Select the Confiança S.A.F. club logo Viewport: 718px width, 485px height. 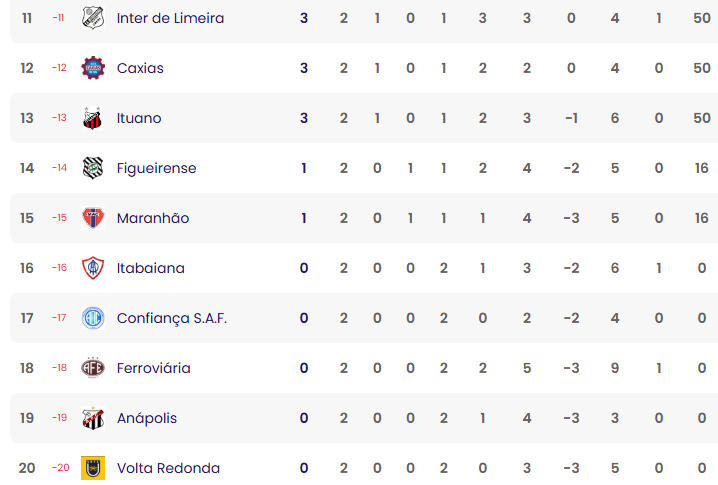(93, 318)
